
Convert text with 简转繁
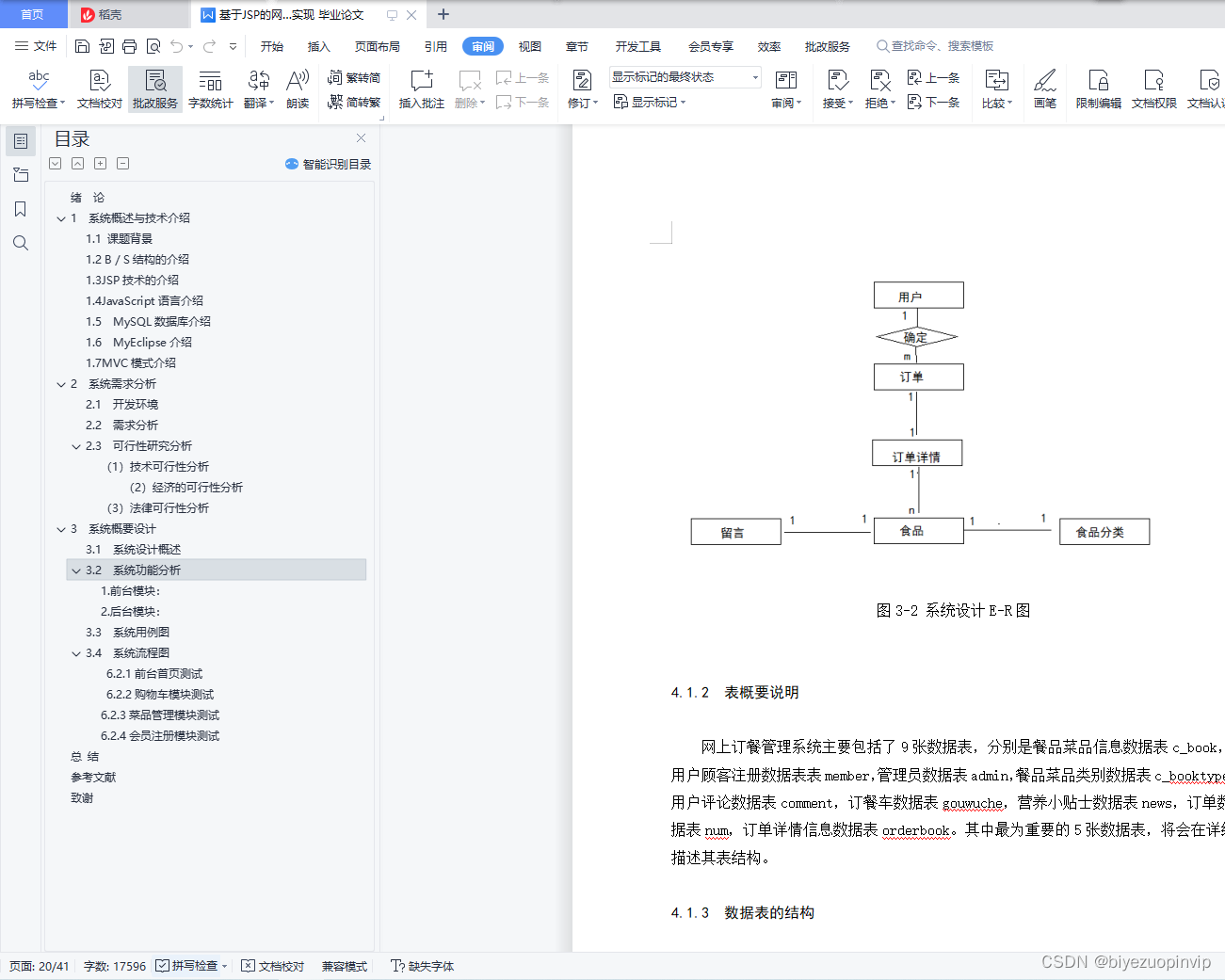coord(354,102)
